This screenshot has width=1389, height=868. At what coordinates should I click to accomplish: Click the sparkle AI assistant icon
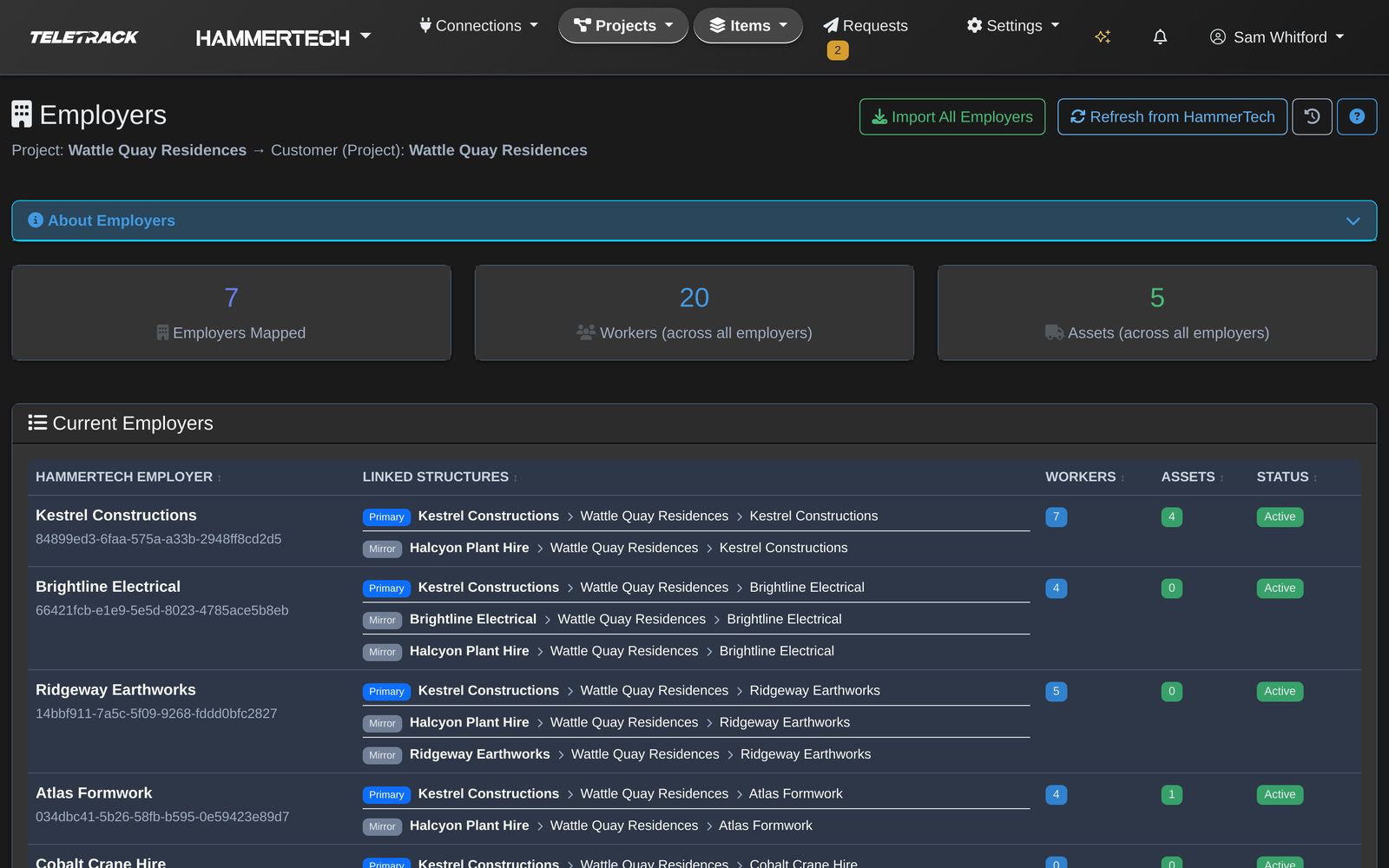1103,36
